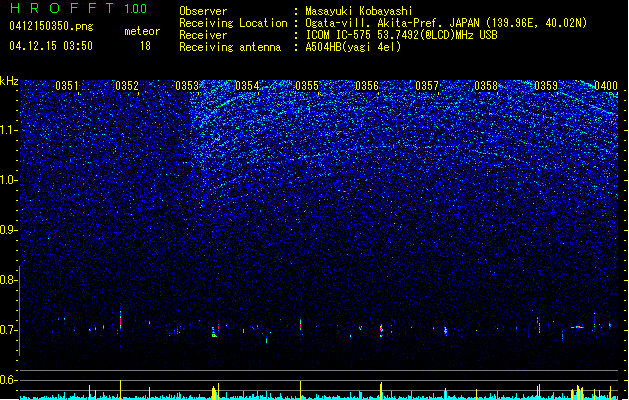
Task: Click the 0356 time marker
Action: click(367, 86)
